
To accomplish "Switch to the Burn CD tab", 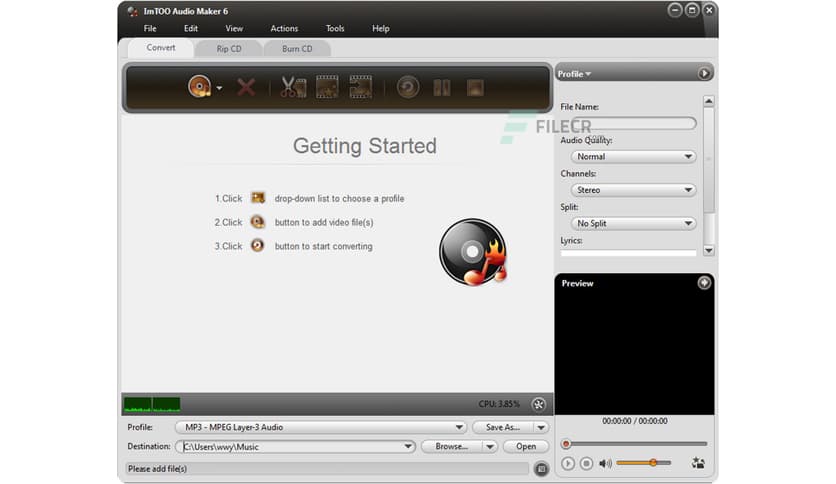I will pos(297,49).
